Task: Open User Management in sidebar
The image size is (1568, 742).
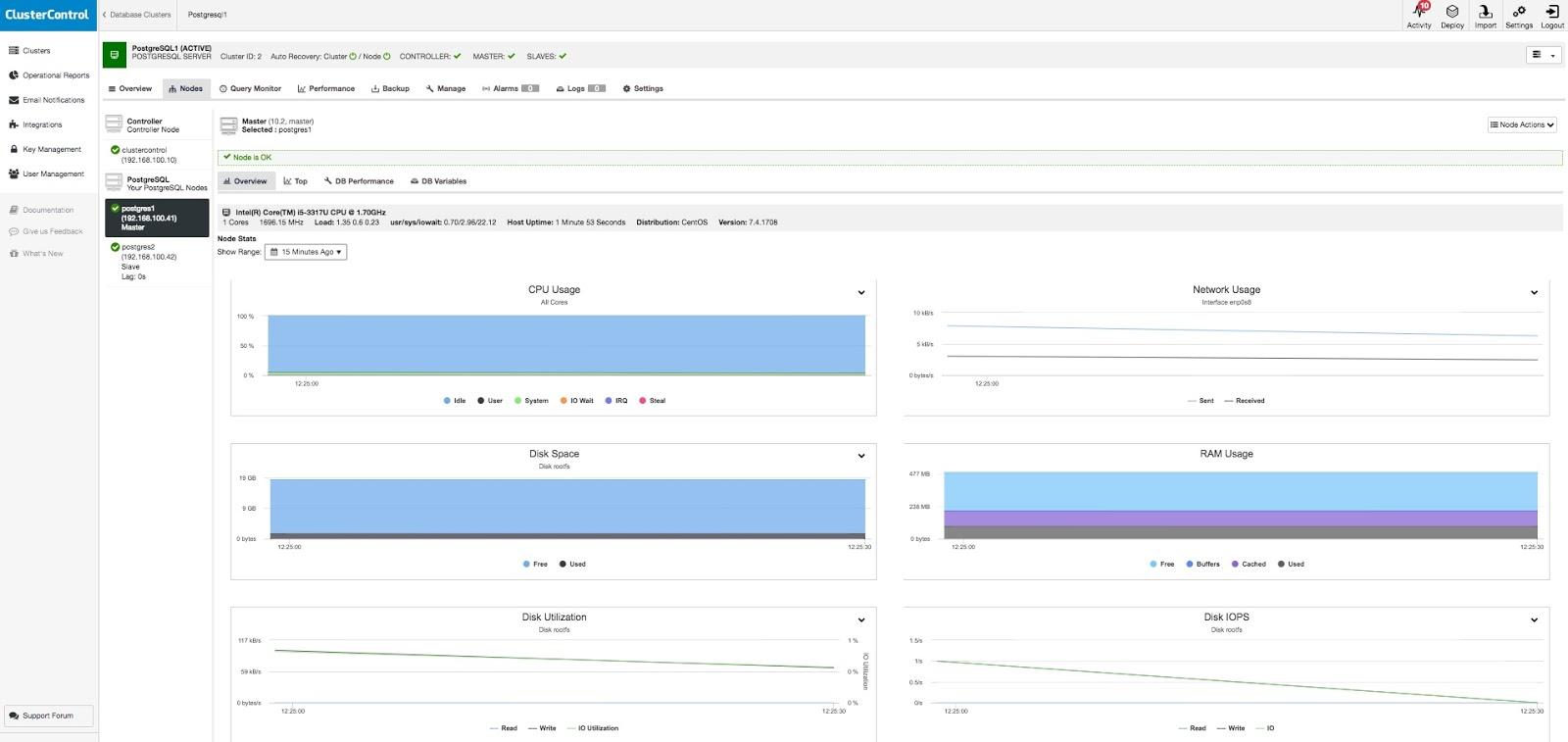Action: [x=46, y=173]
